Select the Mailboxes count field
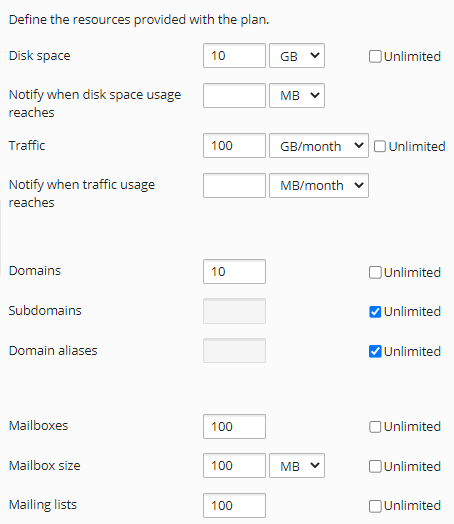This screenshot has height=524, width=454. 235,426
